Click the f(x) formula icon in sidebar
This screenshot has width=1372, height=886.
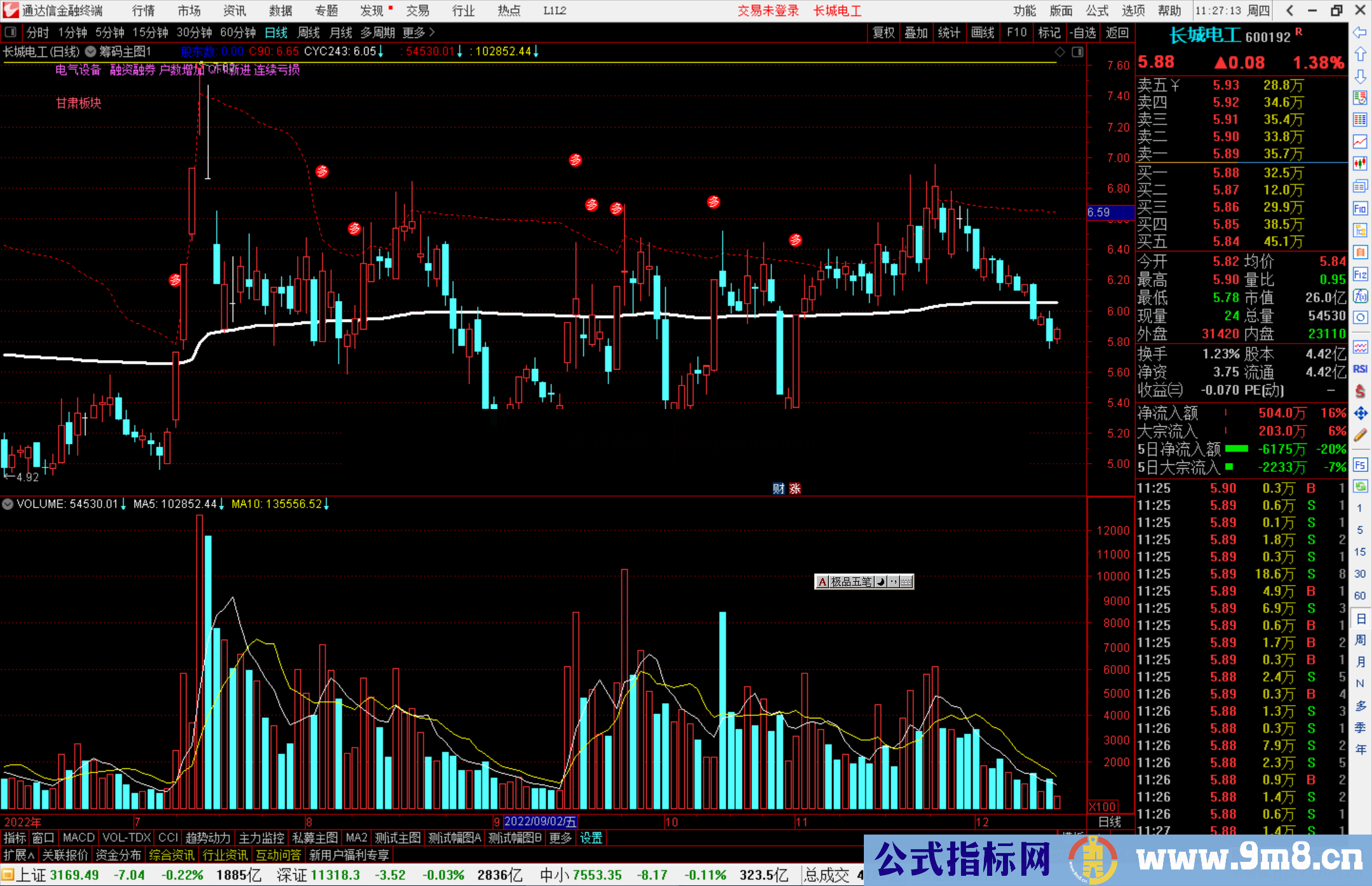click(x=1360, y=296)
